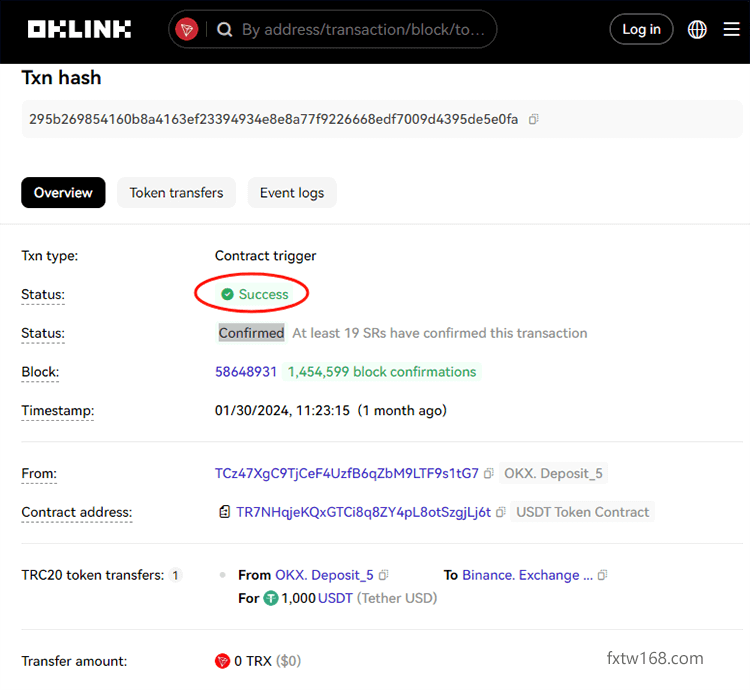Click the USDT token link
This screenshot has height=690, width=750.
(x=335, y=598)
